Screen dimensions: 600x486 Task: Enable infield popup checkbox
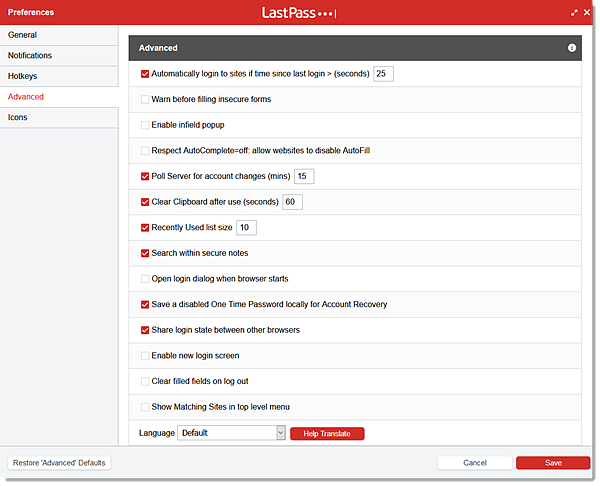click(x=145, y=125)
